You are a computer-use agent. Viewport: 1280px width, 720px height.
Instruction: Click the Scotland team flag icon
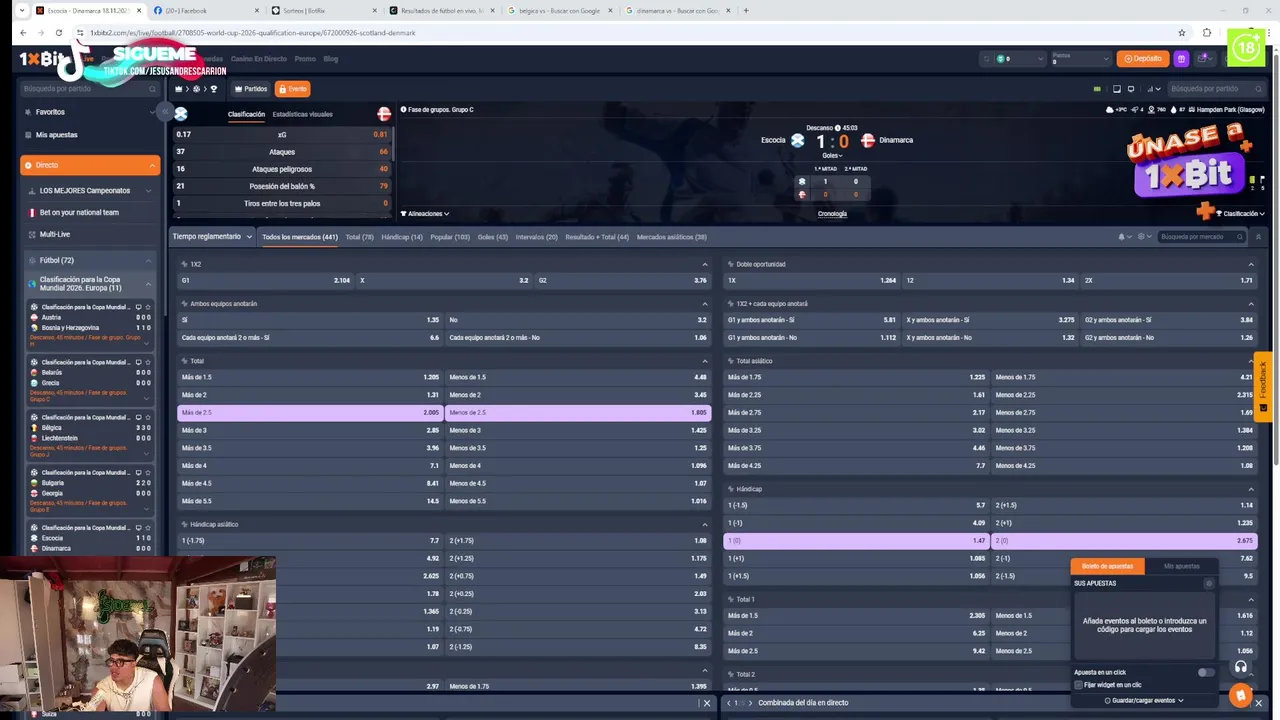click(x=797, y=140)
